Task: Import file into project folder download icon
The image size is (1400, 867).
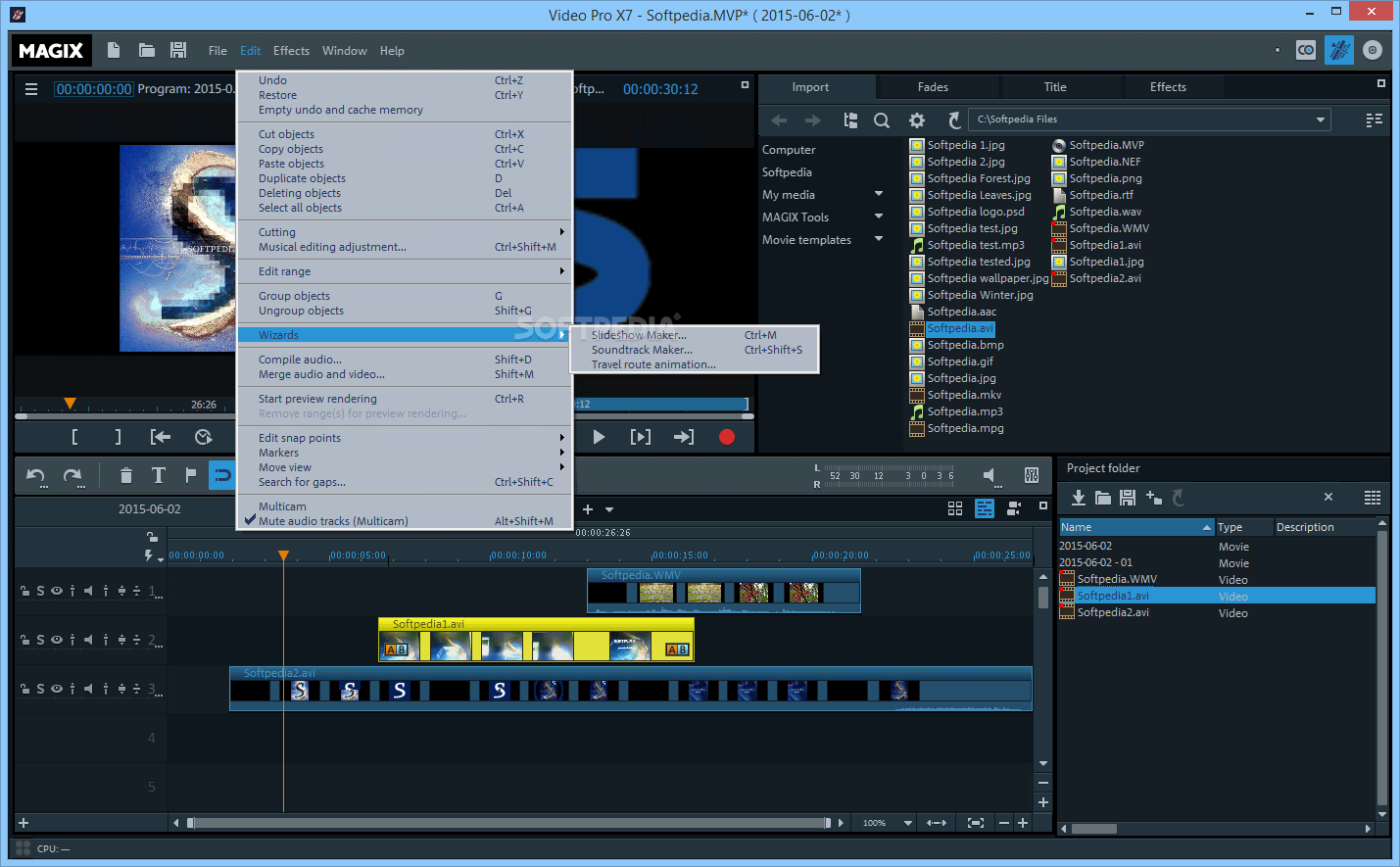Action: coord(1078,498)
